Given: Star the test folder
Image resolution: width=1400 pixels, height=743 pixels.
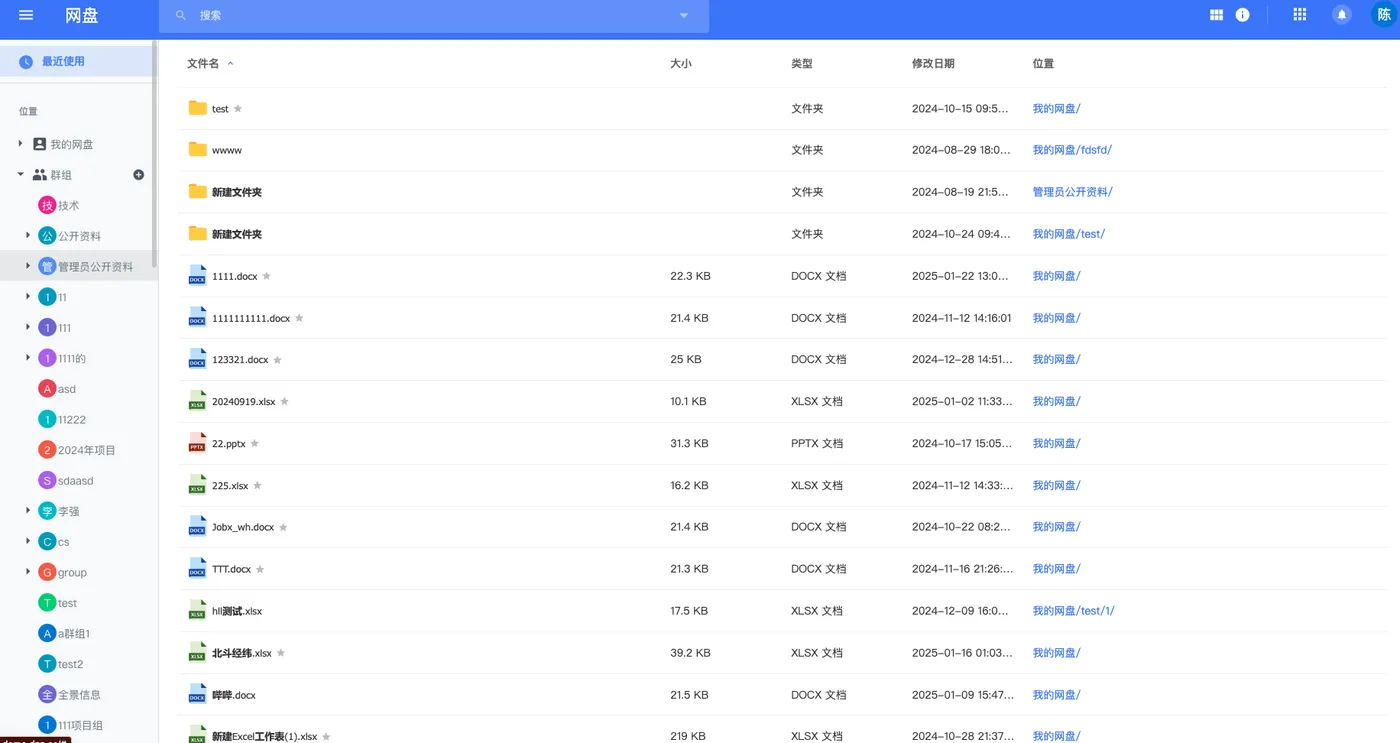Looking at the screenshot, I should 238,109.
